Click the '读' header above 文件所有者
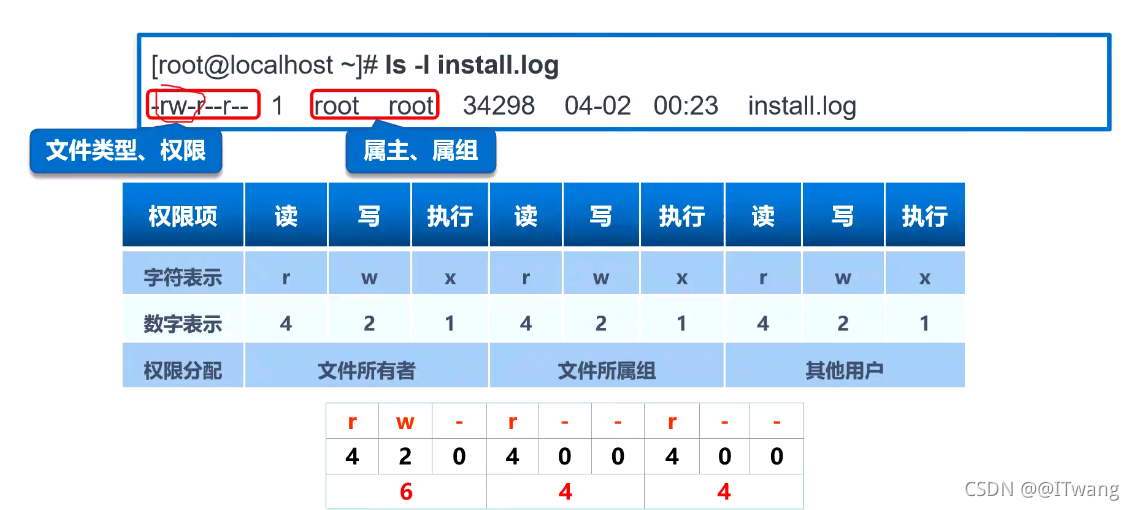 click(286, 216)
